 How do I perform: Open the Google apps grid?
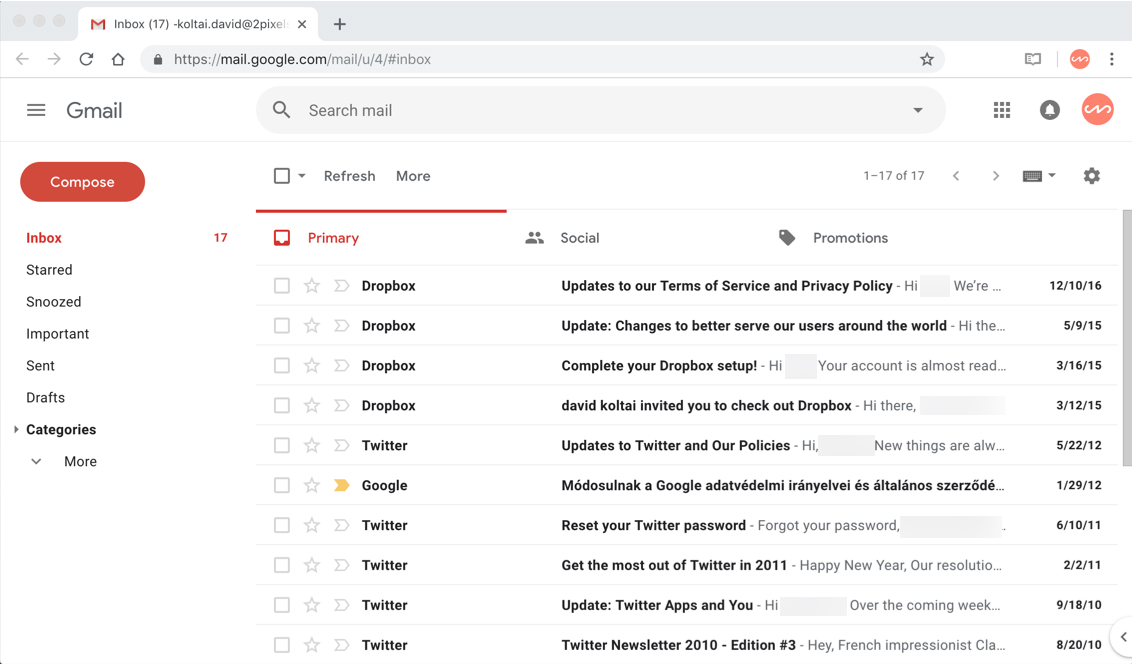pyautogui.click(x=1001, y=110)
